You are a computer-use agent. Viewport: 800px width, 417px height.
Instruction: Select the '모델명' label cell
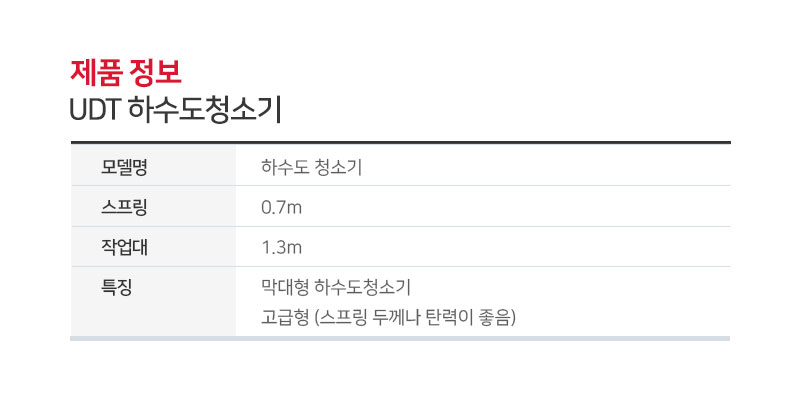[153, 166]
